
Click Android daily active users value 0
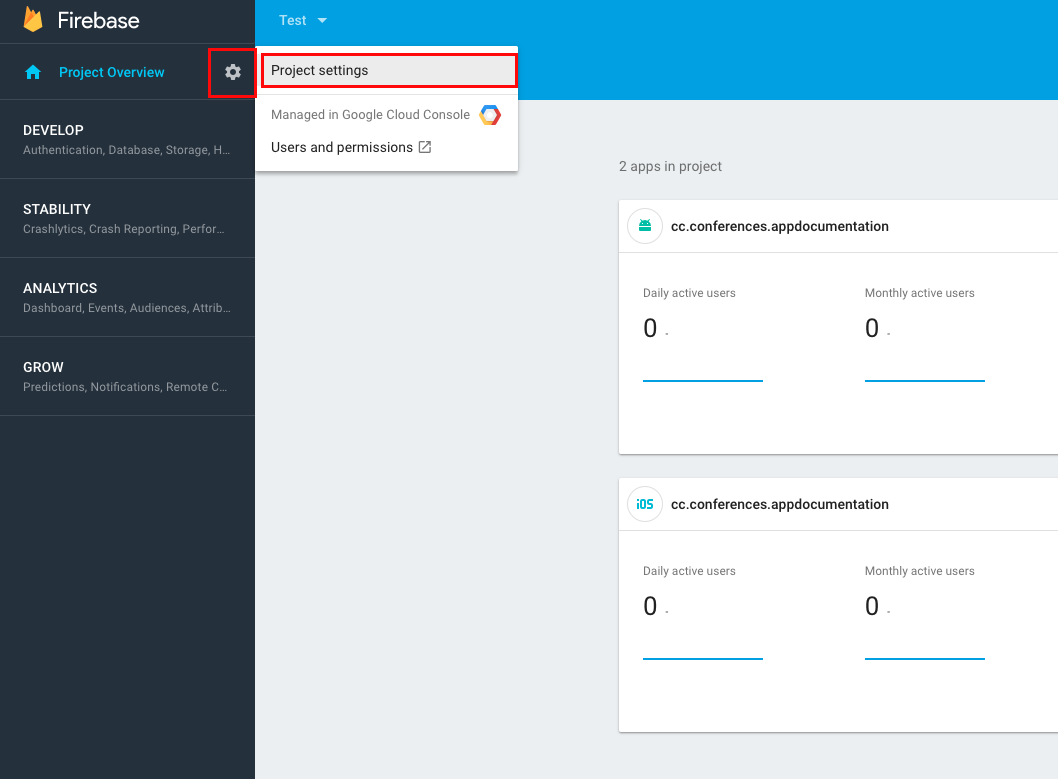tap(650, 328)
